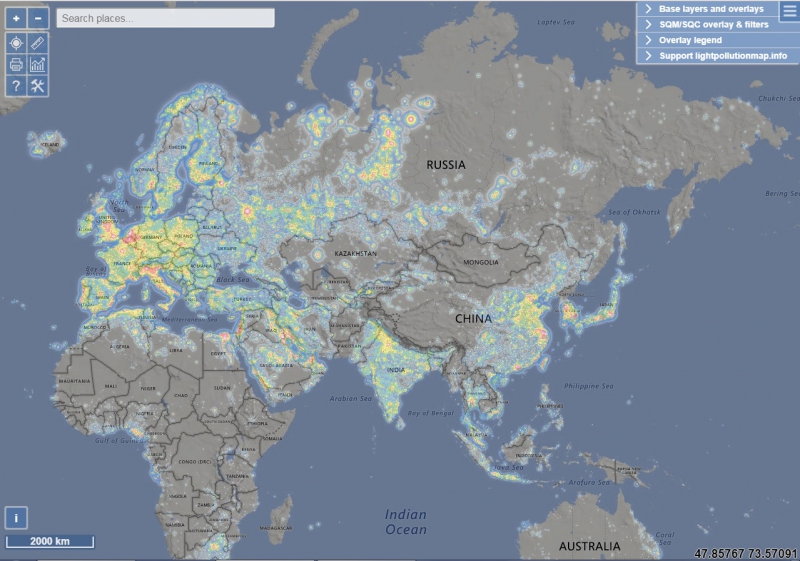Expand Base layers and overlays section
The width and height of the screenshot is (800, 561).
click(710, 9)
